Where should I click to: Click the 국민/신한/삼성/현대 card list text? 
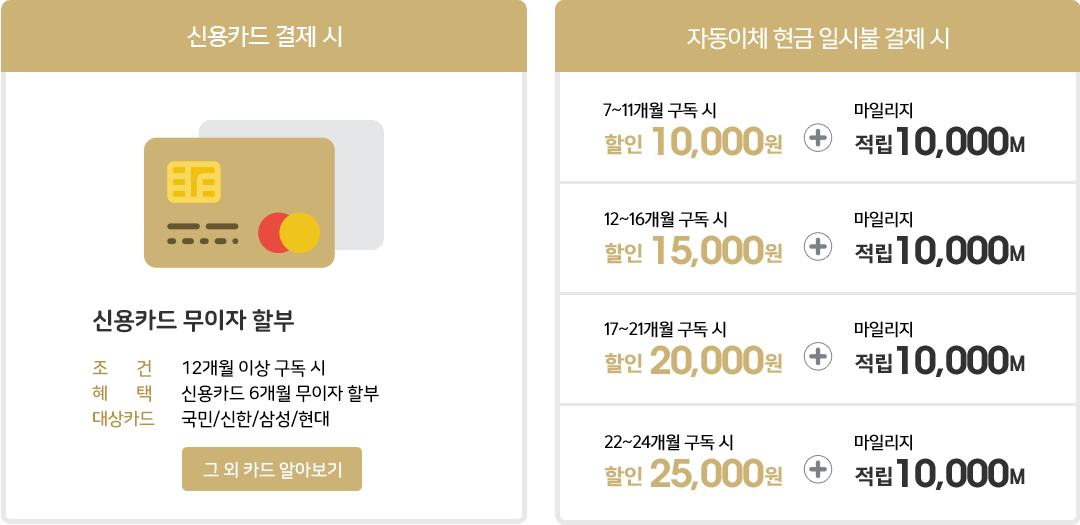pos(256,418)
